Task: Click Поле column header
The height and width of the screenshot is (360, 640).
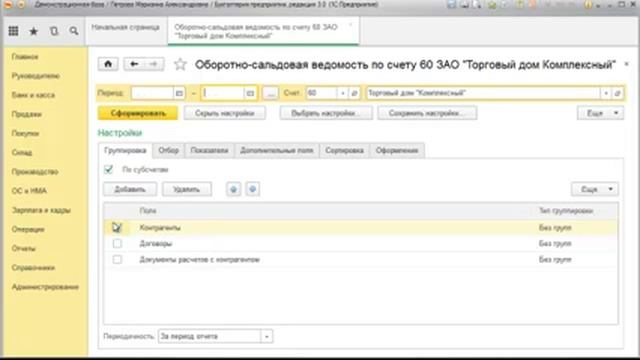Action: point(148,211)
